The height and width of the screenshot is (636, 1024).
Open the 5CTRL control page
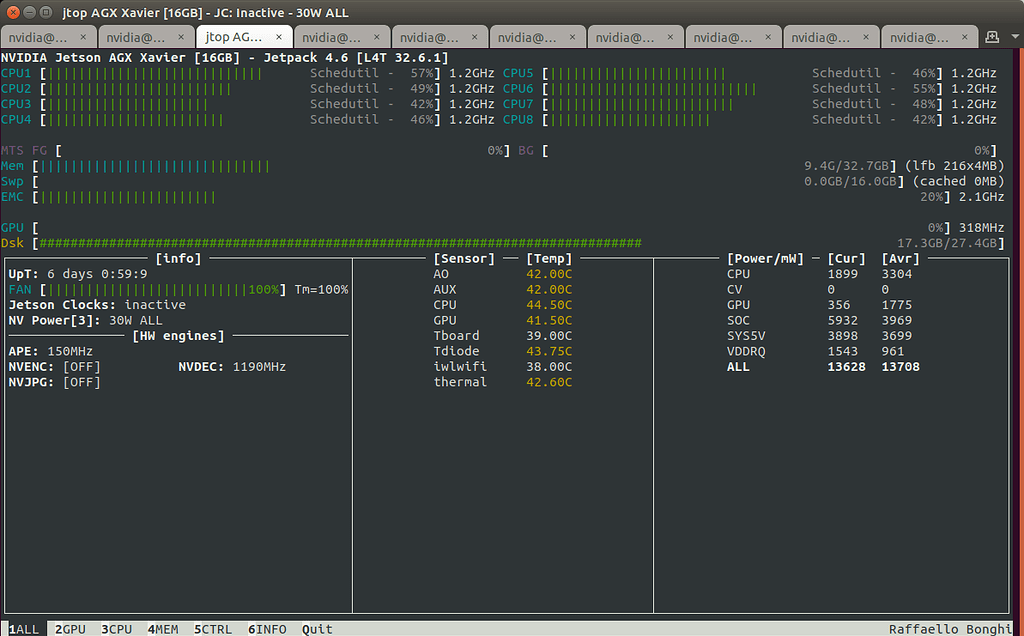click(212, 629)
